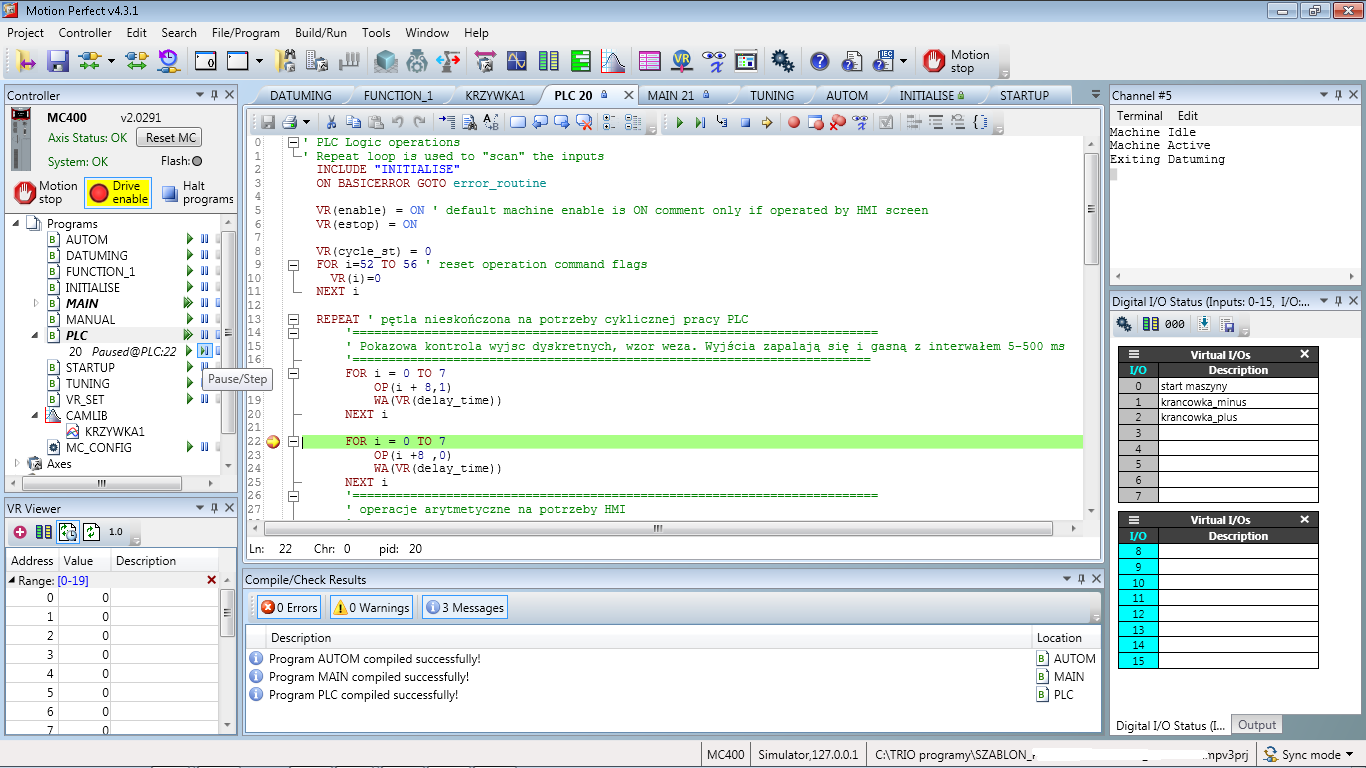Click the Save icon in main toolbar
The width and height of the screenshot is (1366, 768).
tap(58, 61)
